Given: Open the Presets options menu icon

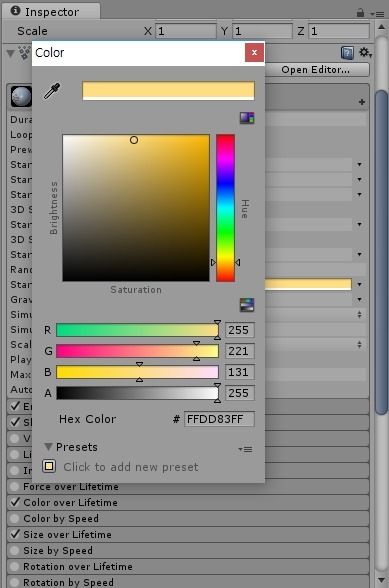Looking at the screenshot, I should (245, 449).
